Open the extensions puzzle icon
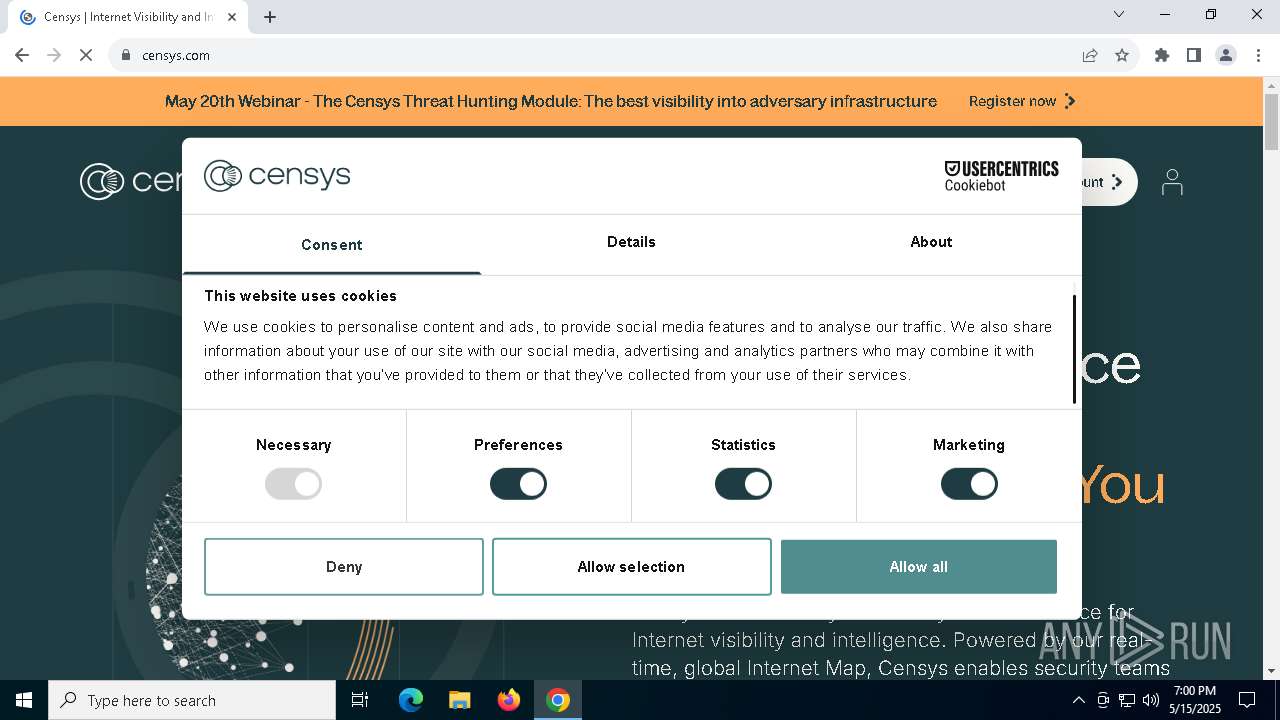Screen dimensions: 1280x720 pos(1162,55)
